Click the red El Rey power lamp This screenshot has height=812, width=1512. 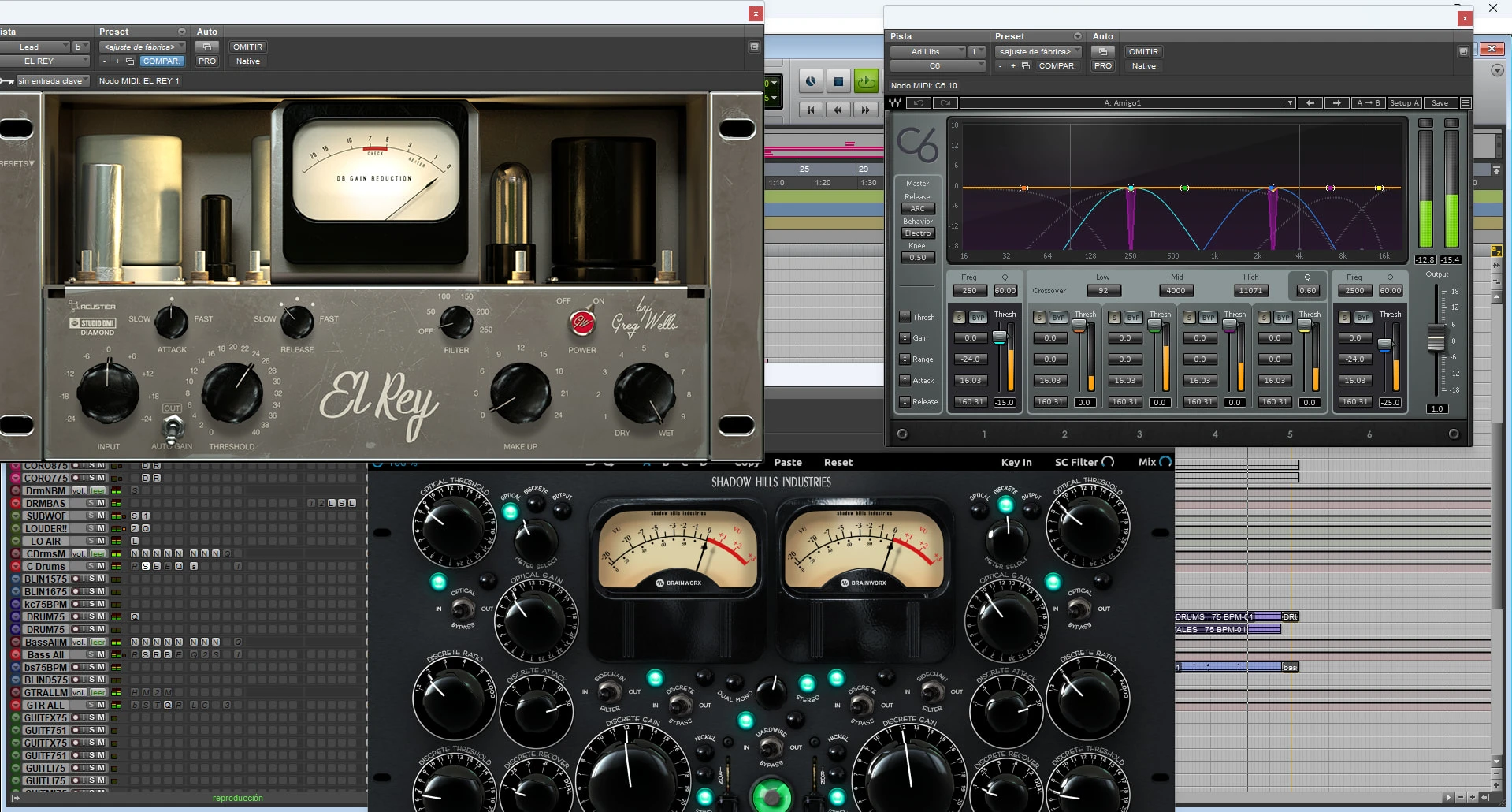(582, 322)
